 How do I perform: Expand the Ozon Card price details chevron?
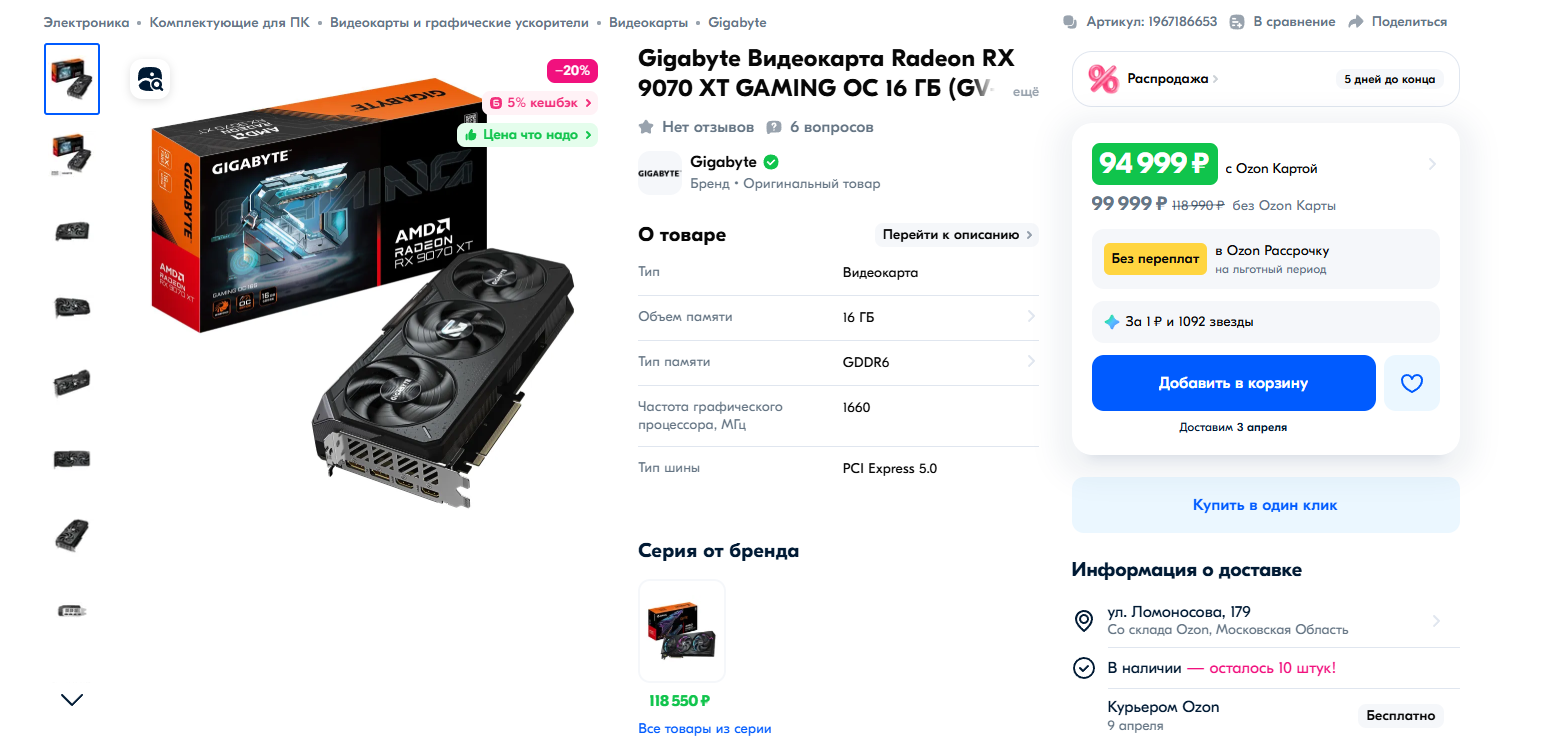pos(1432,164)
